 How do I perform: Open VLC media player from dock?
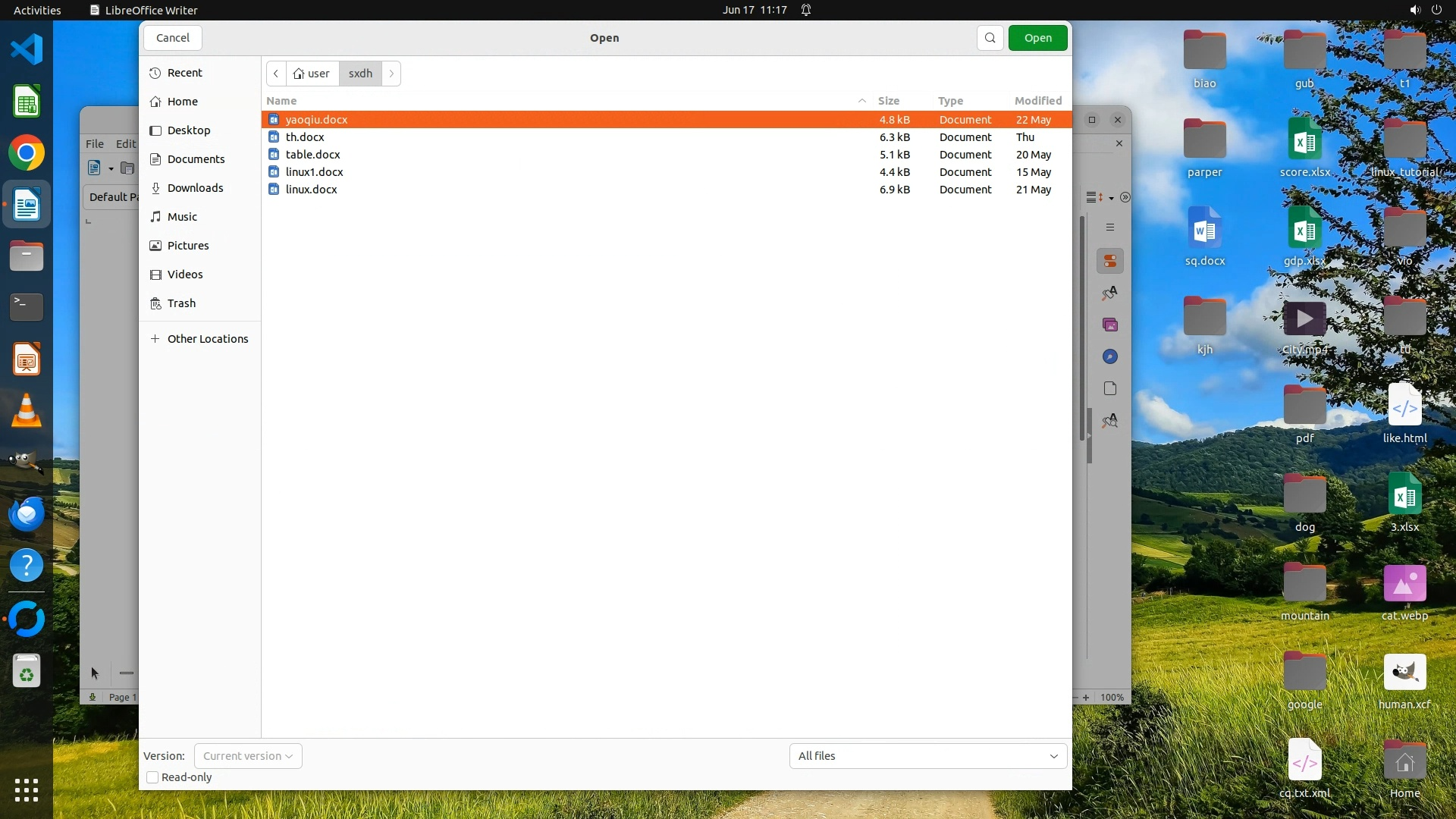pyautogui.click(x=27, y=411)
